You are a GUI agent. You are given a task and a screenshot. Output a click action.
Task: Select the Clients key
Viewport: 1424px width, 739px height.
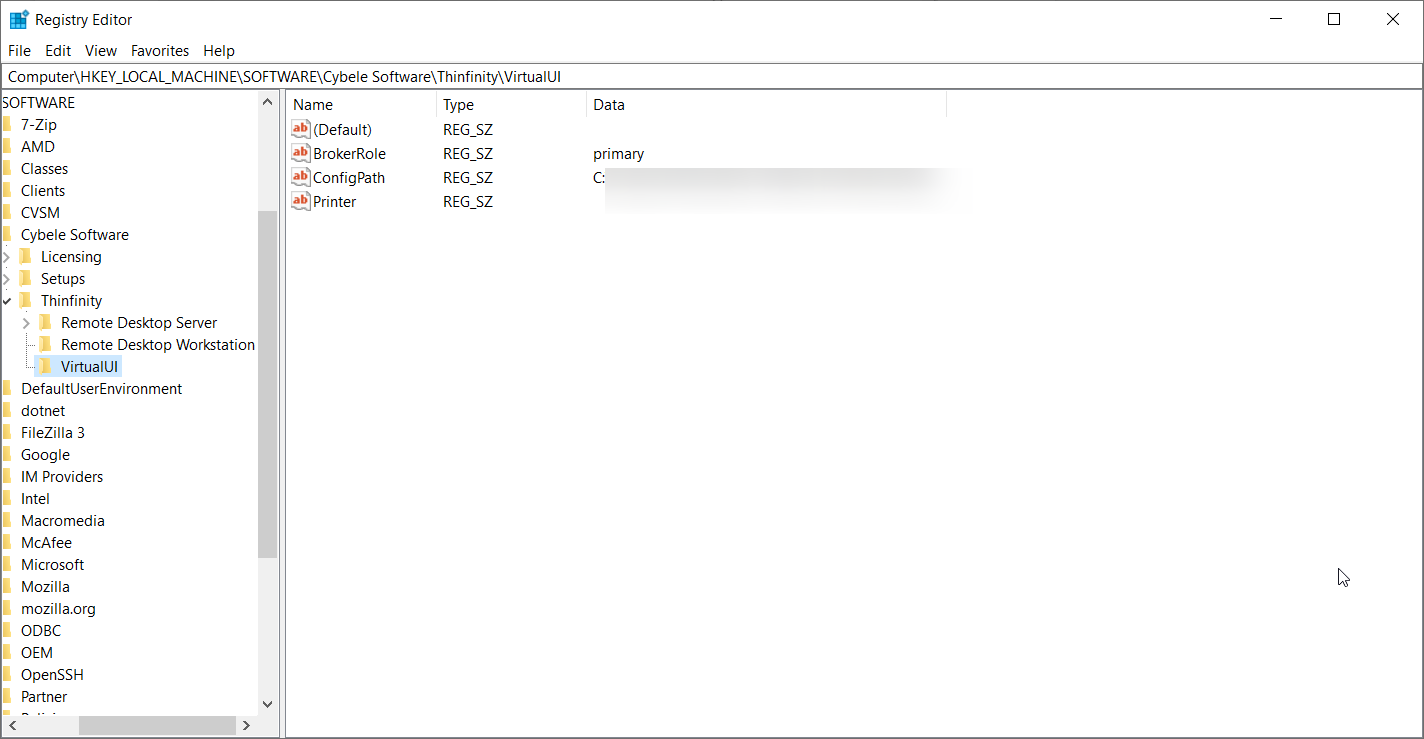click(x=43, y=190)
